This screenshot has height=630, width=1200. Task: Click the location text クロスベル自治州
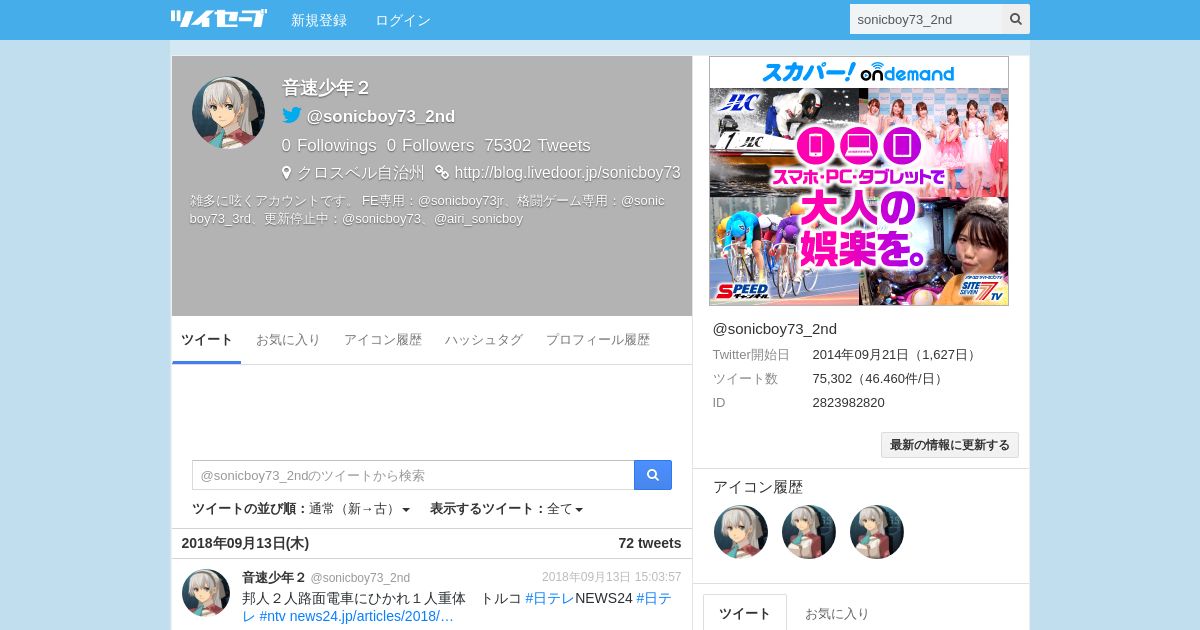(x=361, y=172)
